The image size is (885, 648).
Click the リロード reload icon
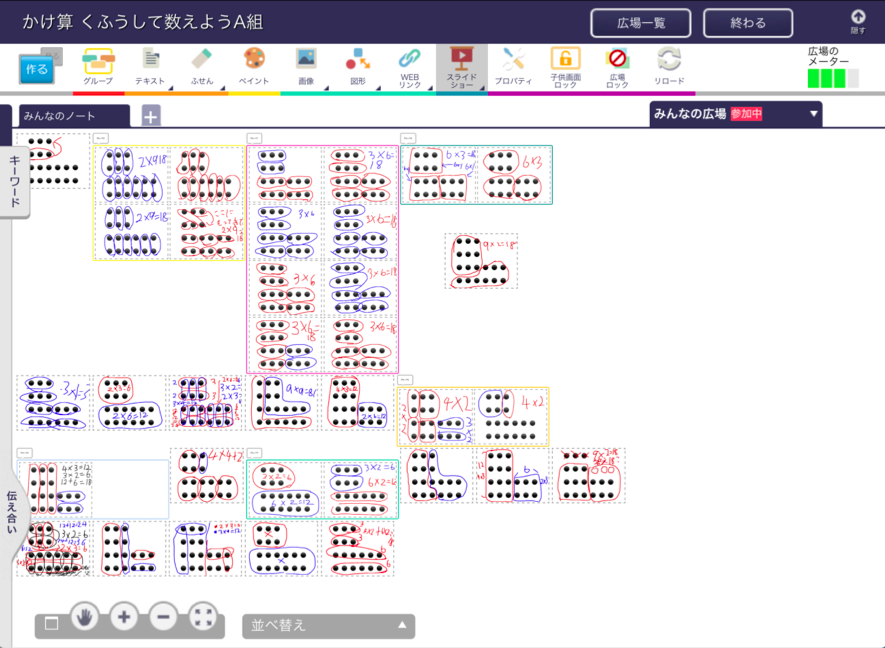[669, 66]
